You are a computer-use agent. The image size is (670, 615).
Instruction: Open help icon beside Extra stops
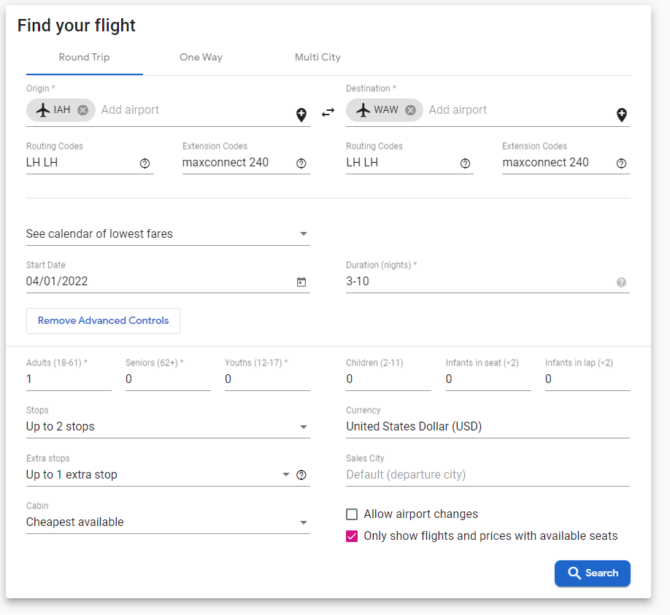click(x=301, y=475)
